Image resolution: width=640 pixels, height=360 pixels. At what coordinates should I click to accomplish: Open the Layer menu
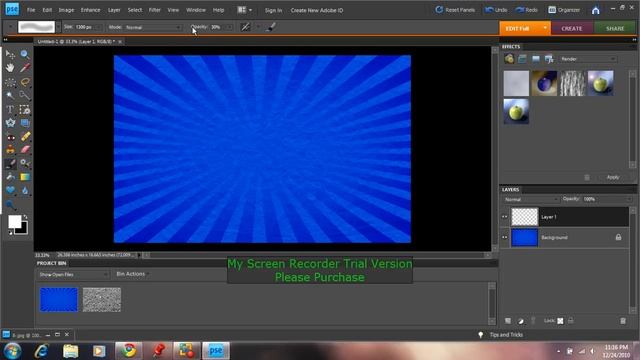114,10
